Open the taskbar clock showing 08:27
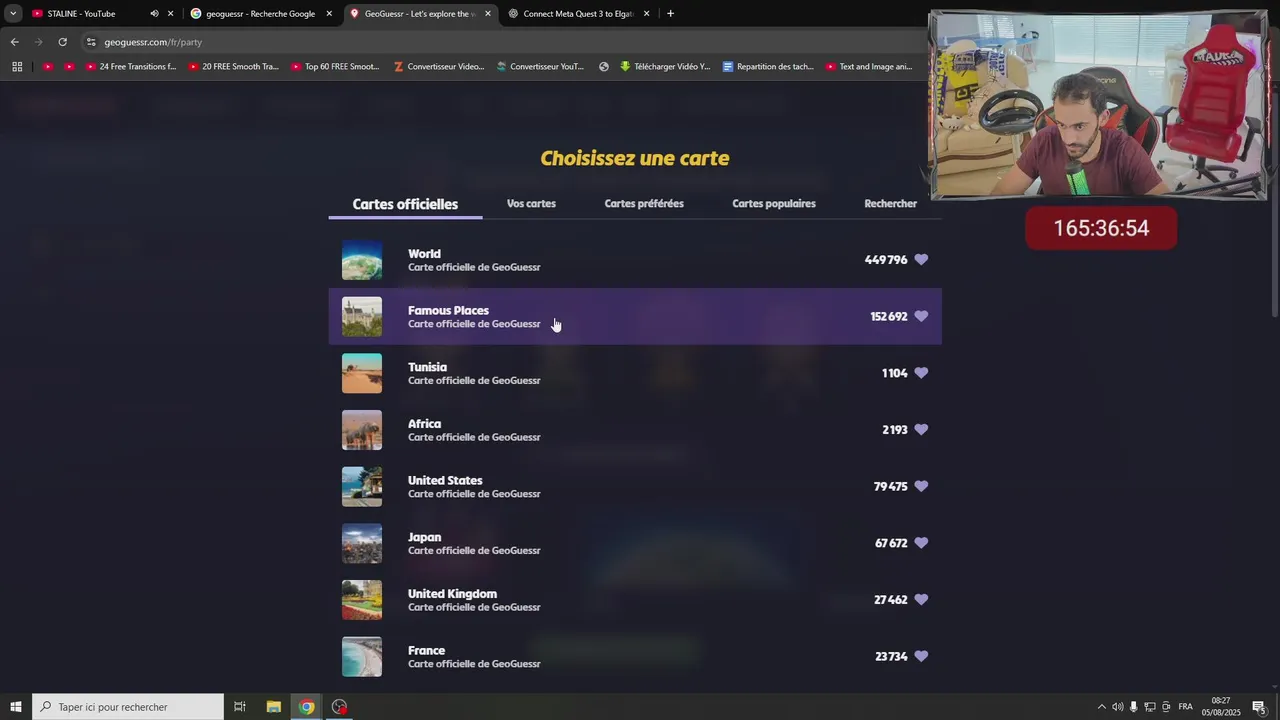 [1221, 707]
